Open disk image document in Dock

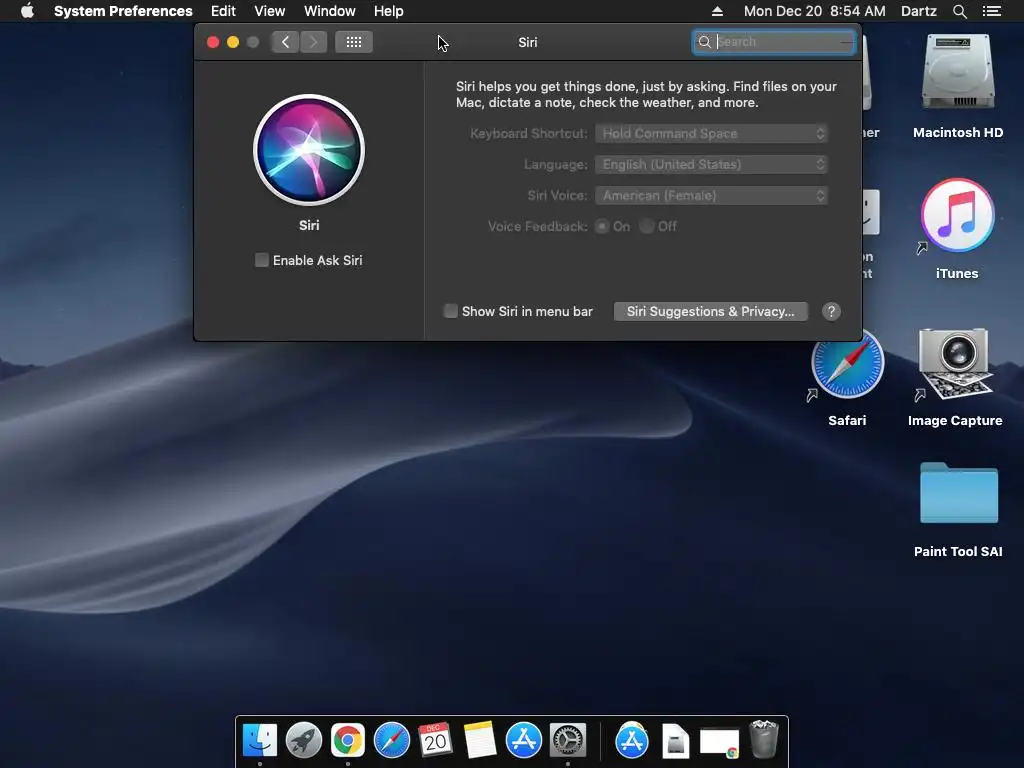click(x=675, y=742)
